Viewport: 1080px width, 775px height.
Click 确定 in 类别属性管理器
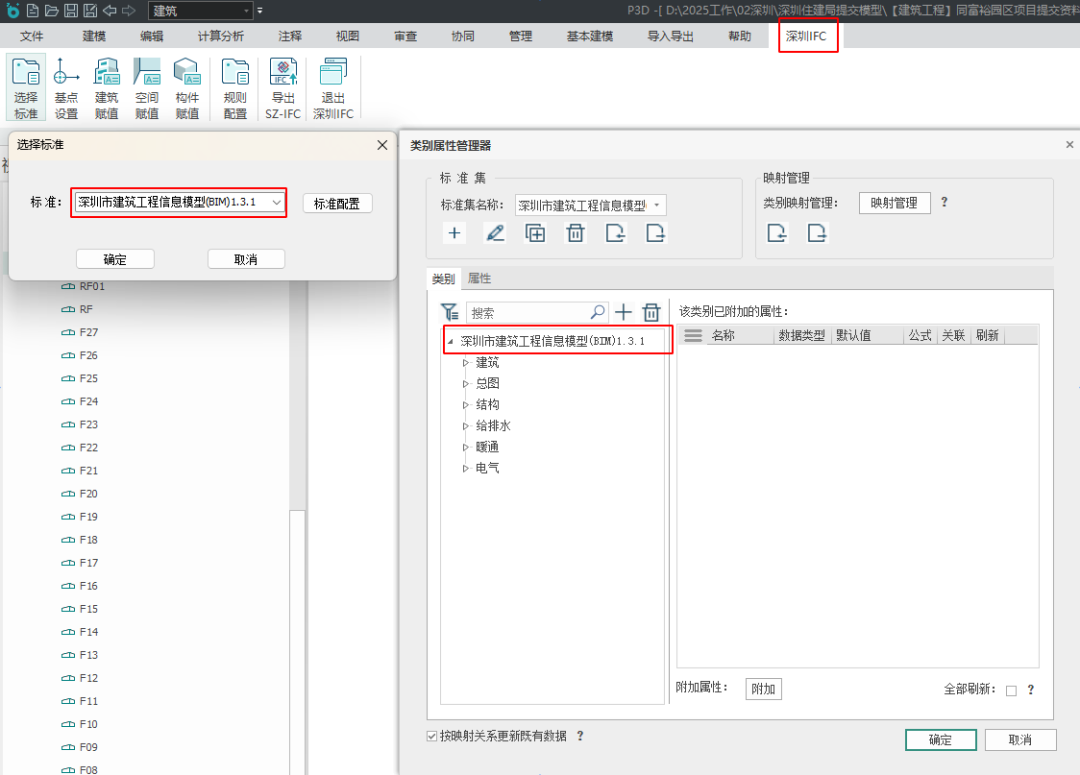pyautogui.click(x=940, y=740)
